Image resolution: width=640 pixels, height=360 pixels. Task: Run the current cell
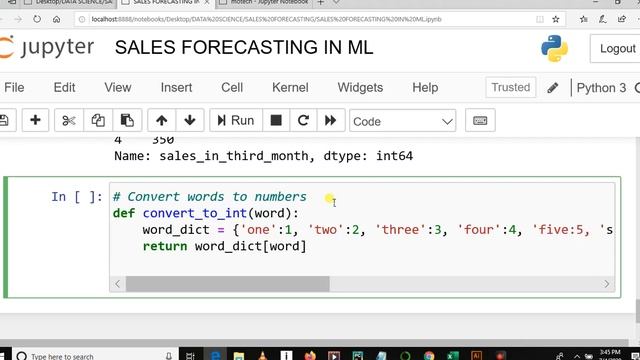236,120
